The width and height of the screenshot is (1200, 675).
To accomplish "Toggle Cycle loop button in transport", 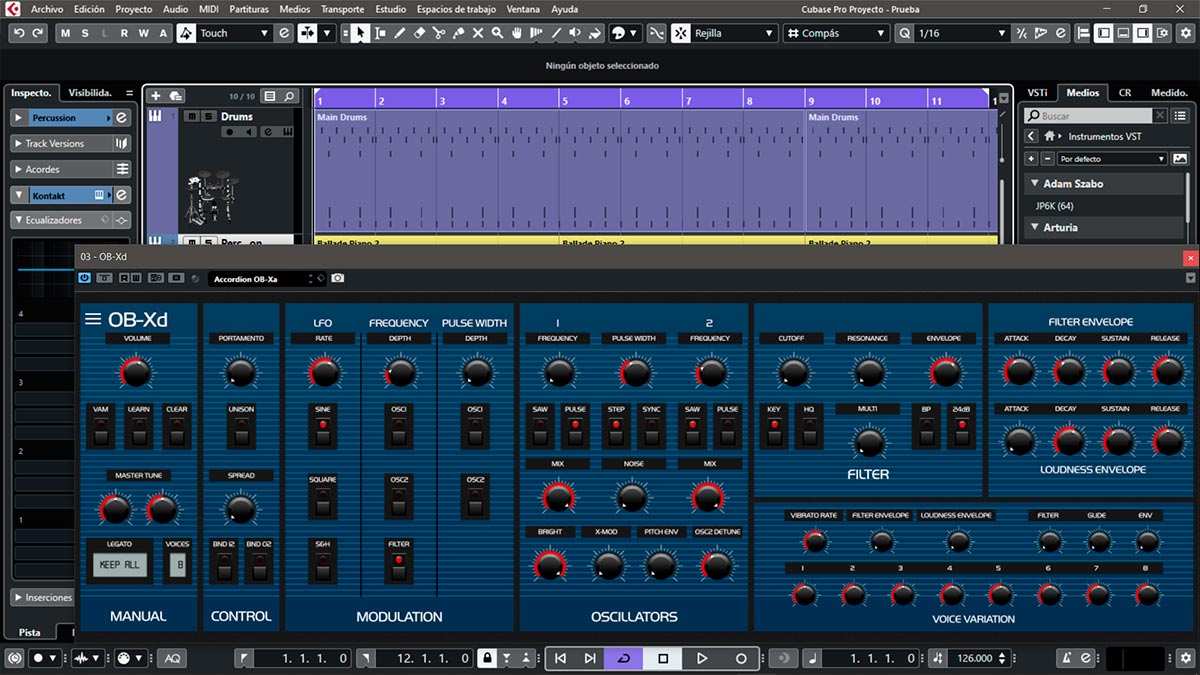I will click(x=624, y=658).
